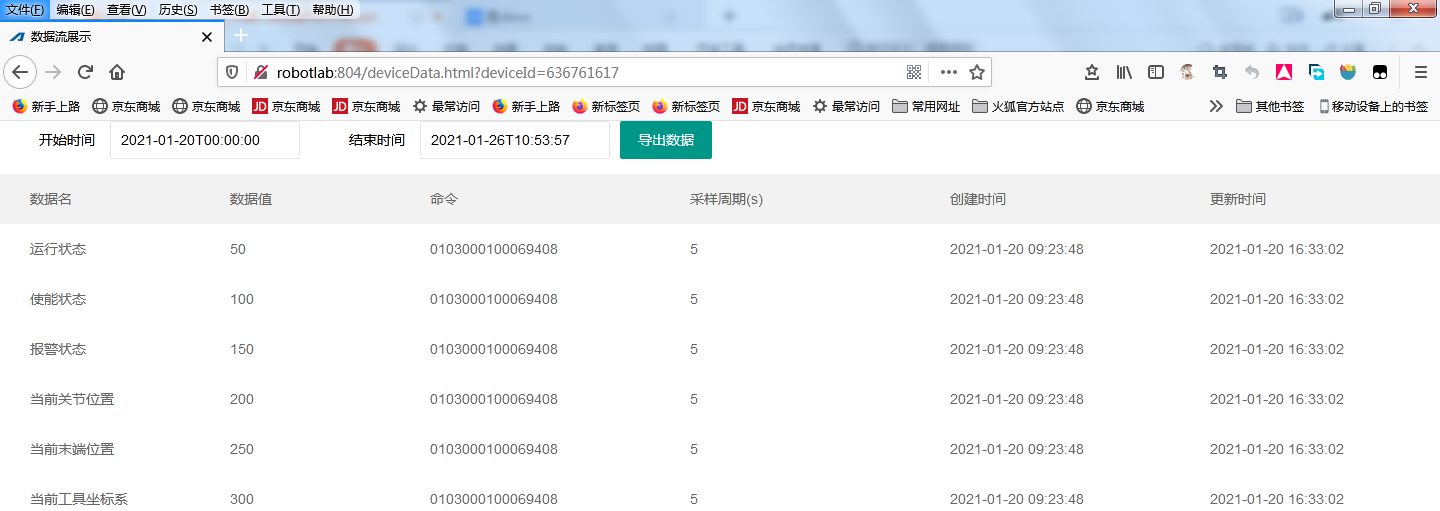Toggle the sidebar view icon
The image size is (1440, 511).
pos(1156,72)
